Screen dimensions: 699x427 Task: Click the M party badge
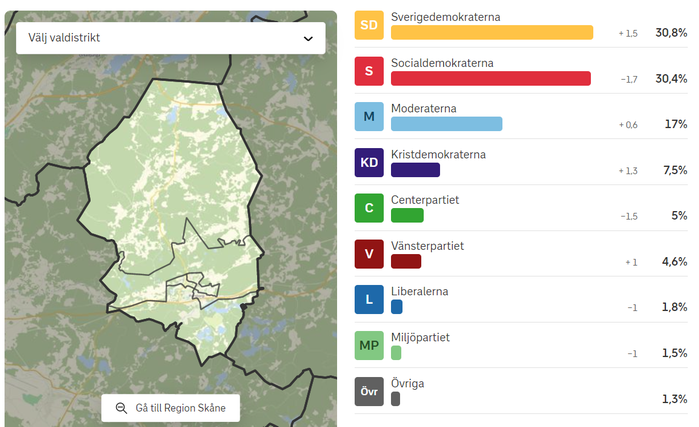tap(369, 116)
